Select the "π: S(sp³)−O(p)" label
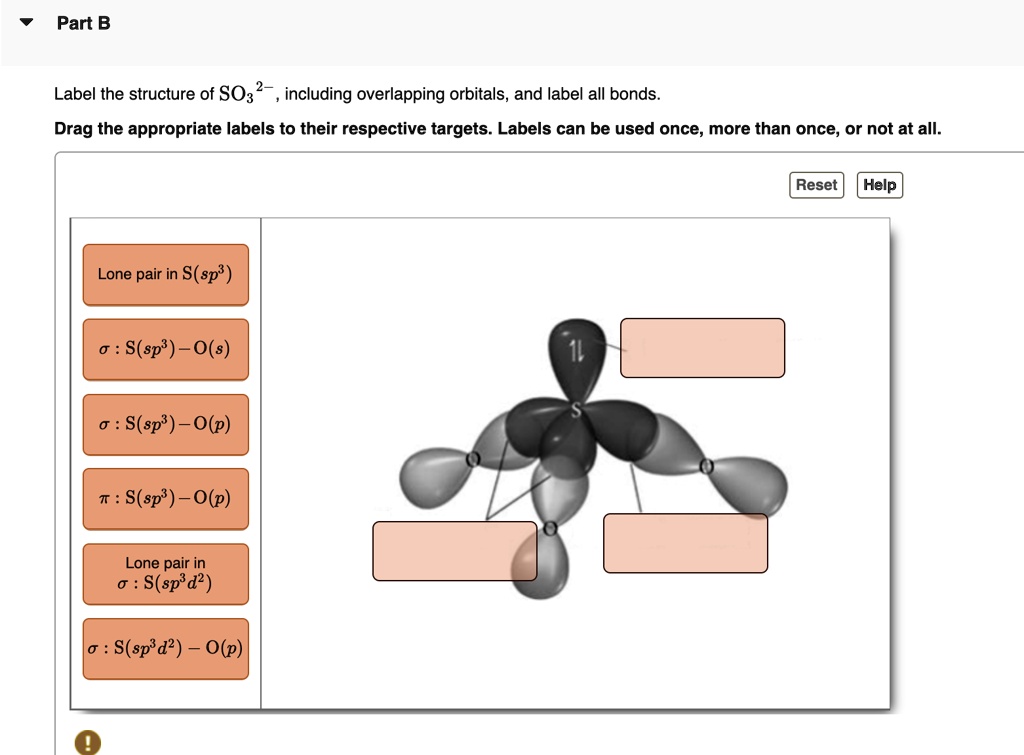Screen dimensions: 1024x755 coord(165,499)
